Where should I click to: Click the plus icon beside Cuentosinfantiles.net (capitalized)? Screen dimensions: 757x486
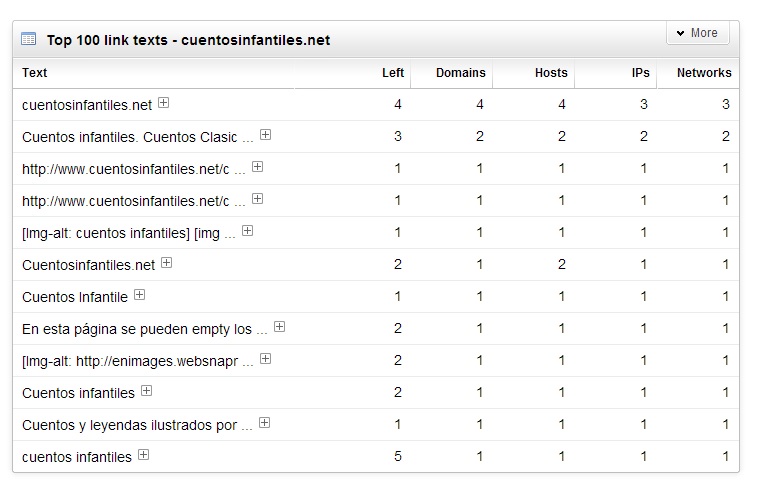click(167, 263)
